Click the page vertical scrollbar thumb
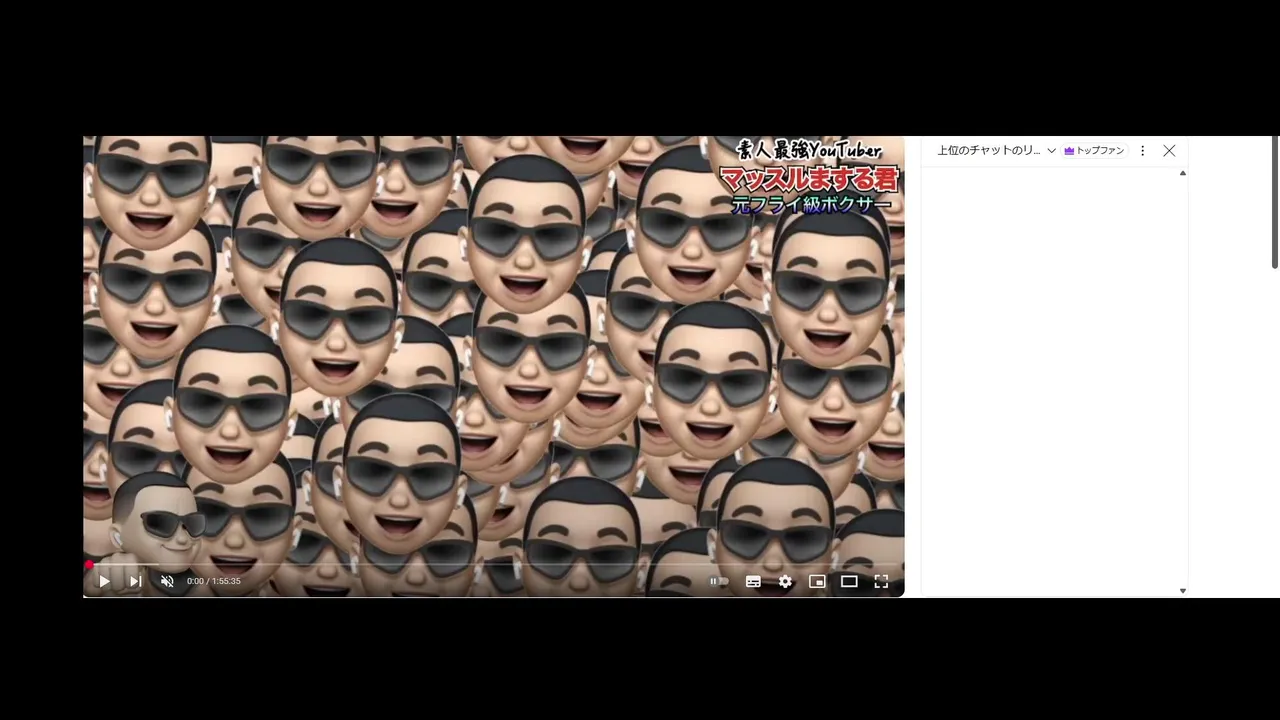The image size is (1280, 720). (1275, 202)
